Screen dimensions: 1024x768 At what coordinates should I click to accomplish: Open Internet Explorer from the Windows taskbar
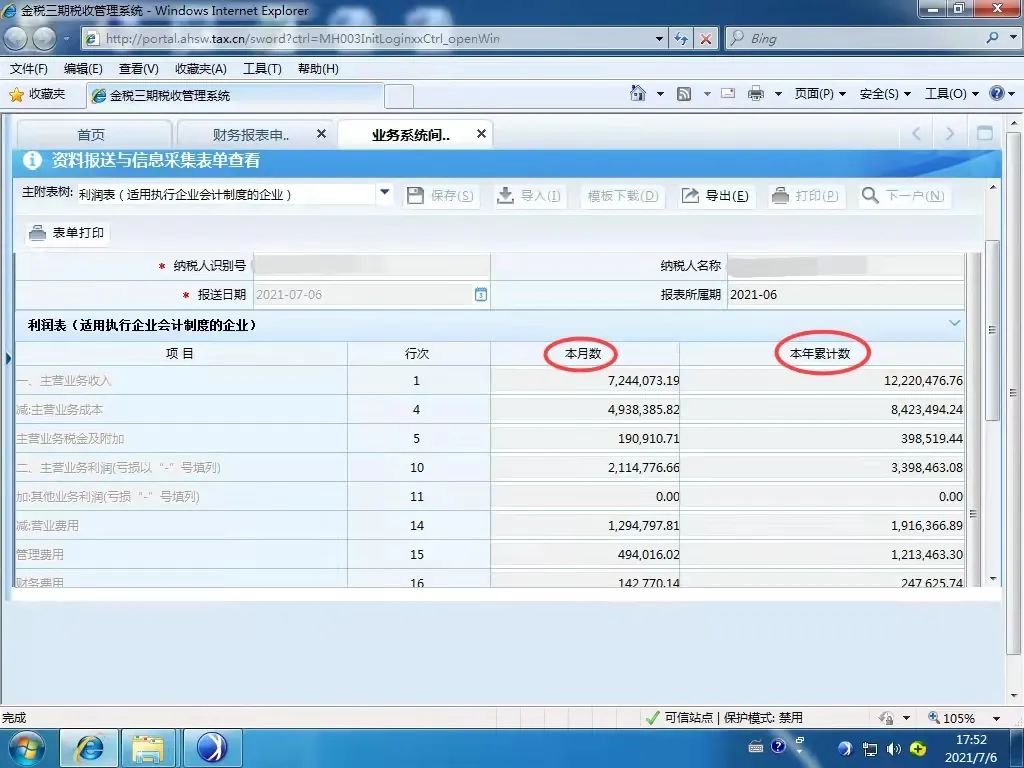click(89, 747)
